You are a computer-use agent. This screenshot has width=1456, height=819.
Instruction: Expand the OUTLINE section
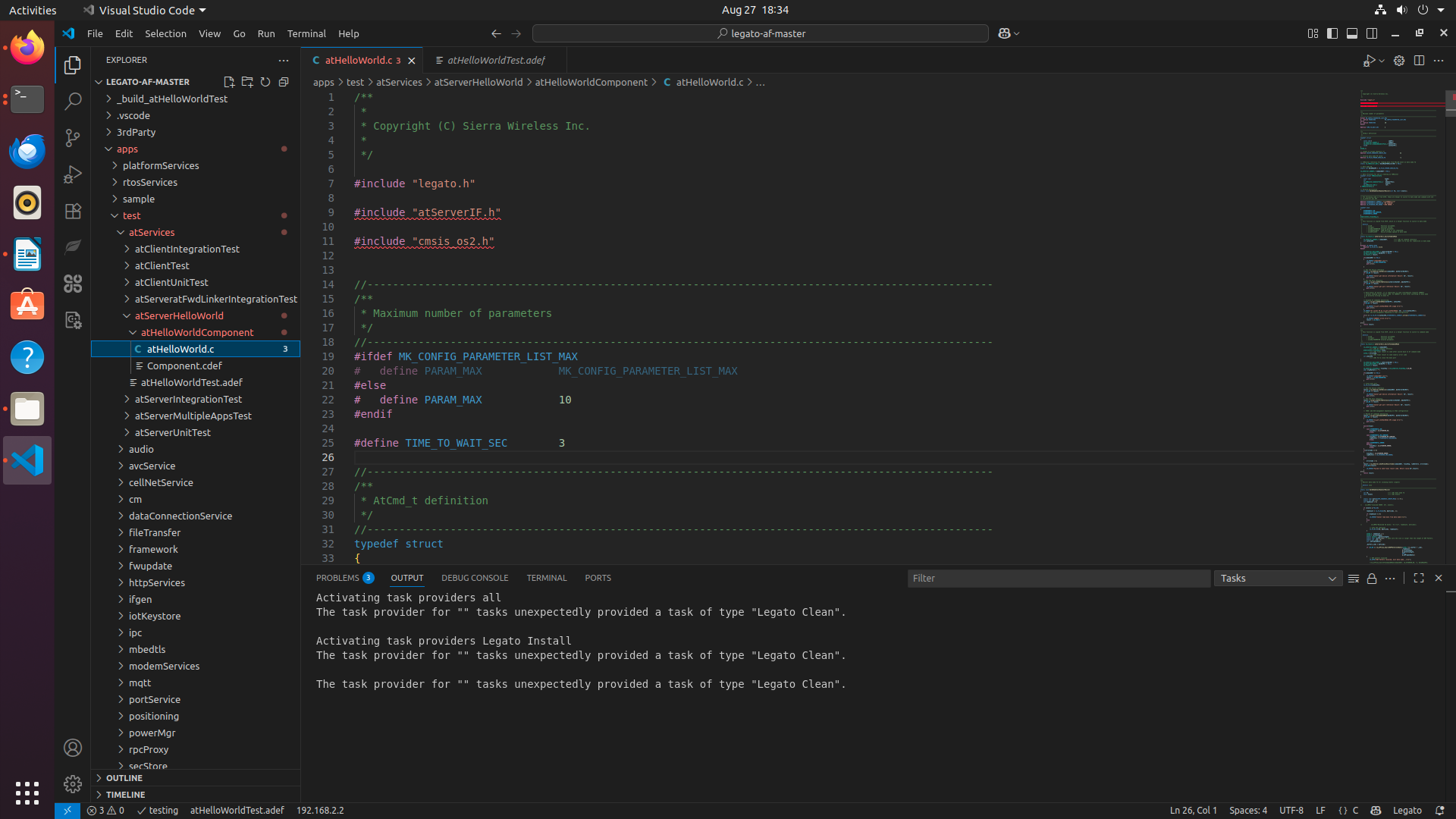pos(124,778)
